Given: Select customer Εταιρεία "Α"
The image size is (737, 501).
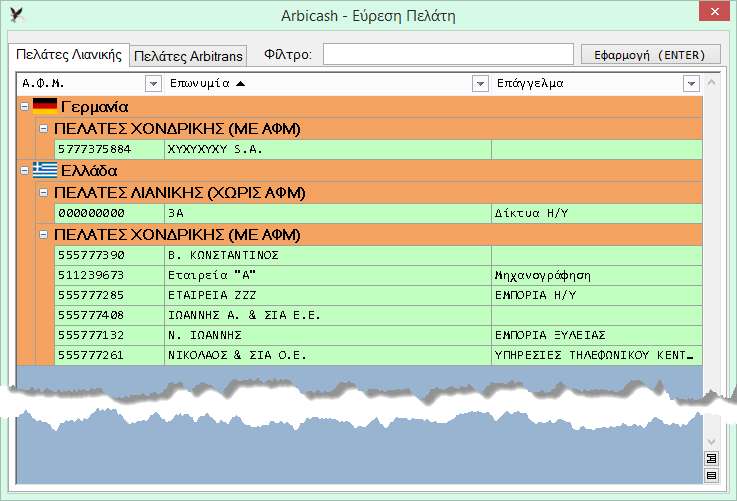Looking at the screenshot, I should (328, 275).
